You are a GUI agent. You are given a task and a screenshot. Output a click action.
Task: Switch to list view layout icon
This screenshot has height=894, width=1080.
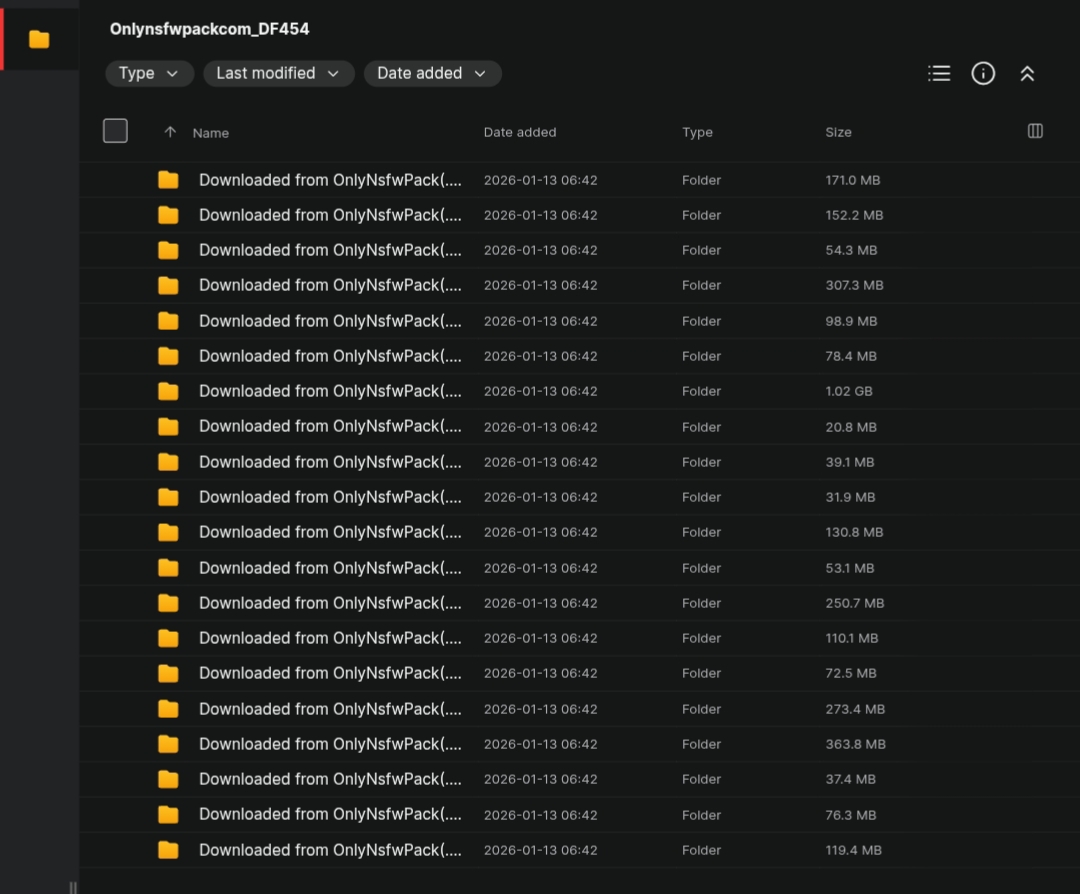(939, 74)
